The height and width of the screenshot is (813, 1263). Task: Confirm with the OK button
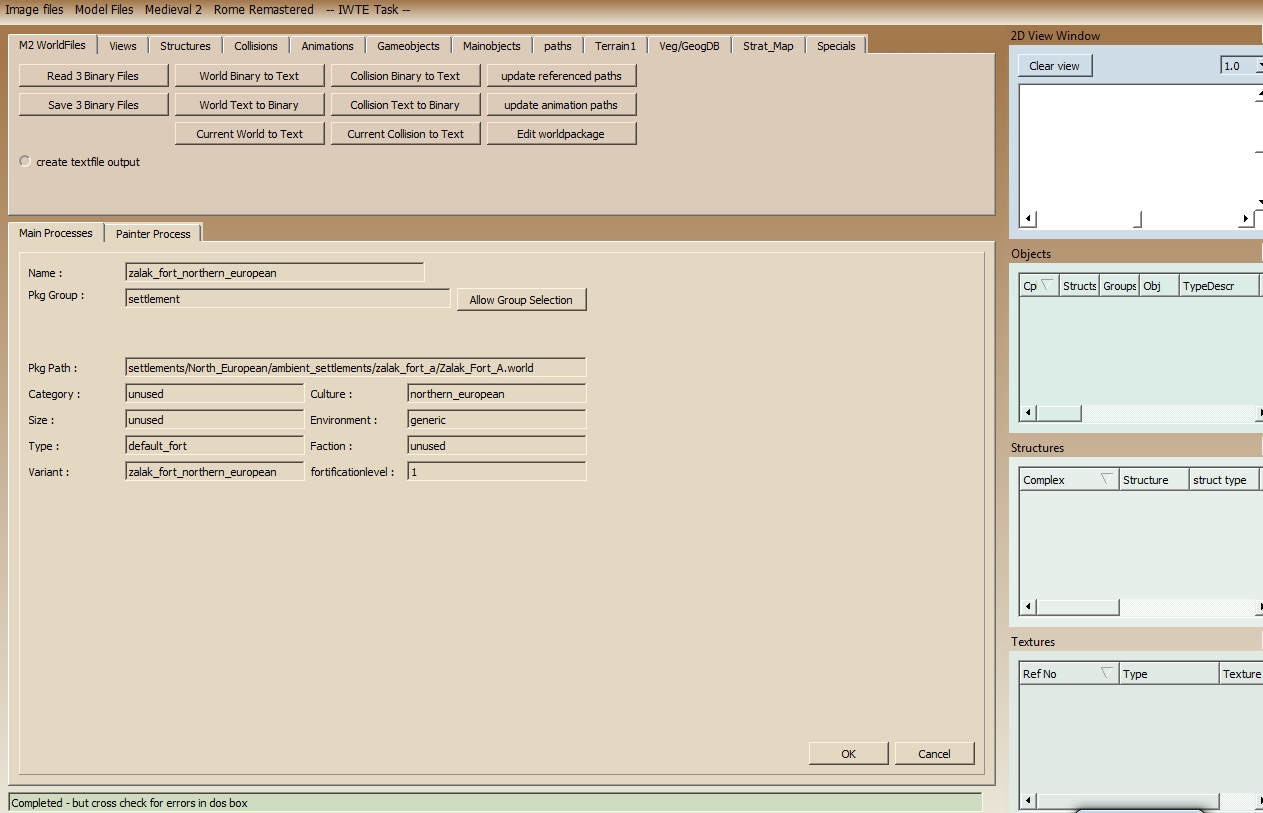(849, 754)
